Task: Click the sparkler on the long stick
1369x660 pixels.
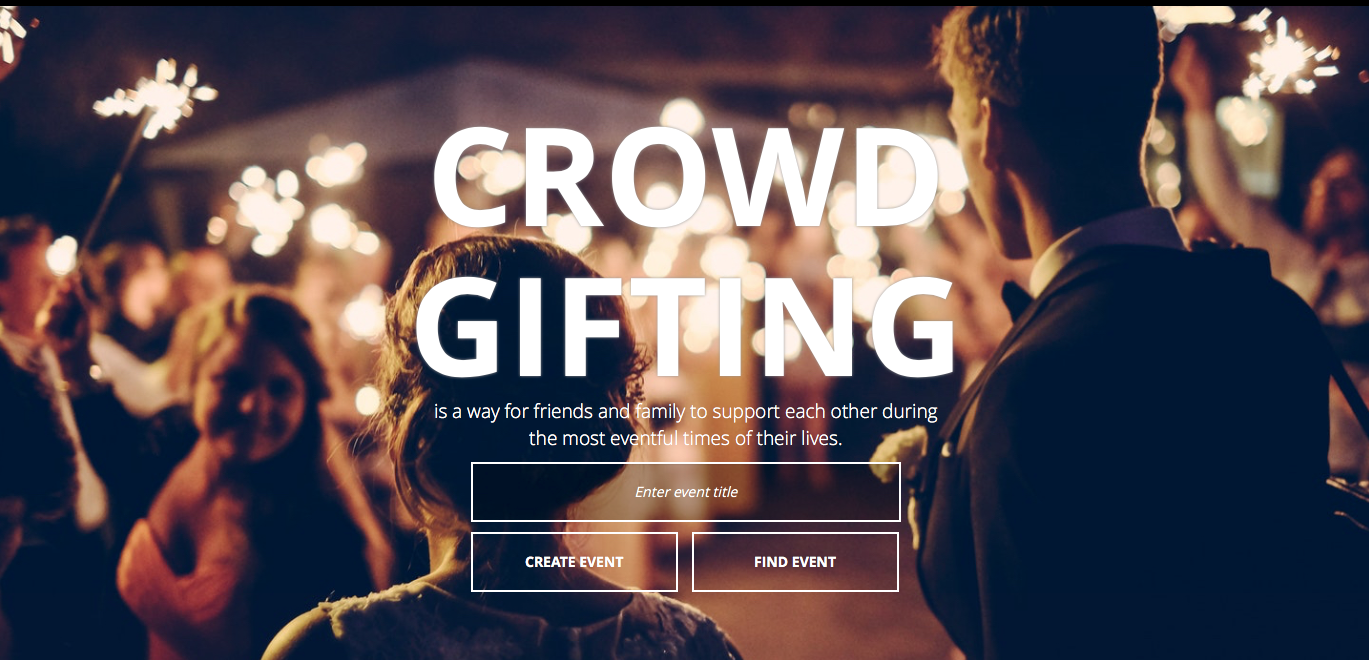Action: 157,95
